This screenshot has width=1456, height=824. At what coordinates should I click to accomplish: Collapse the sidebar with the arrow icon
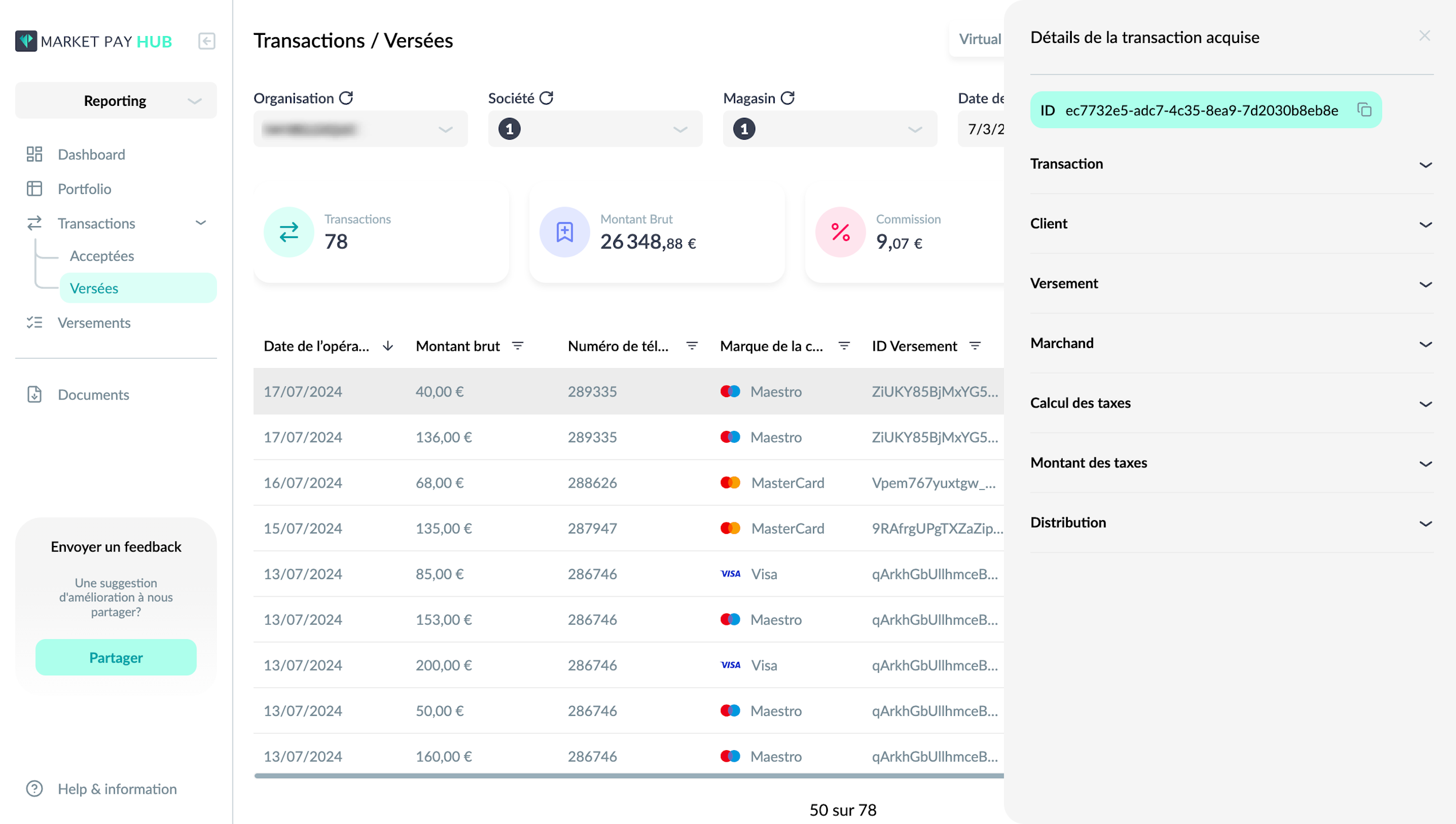(207, 41)
